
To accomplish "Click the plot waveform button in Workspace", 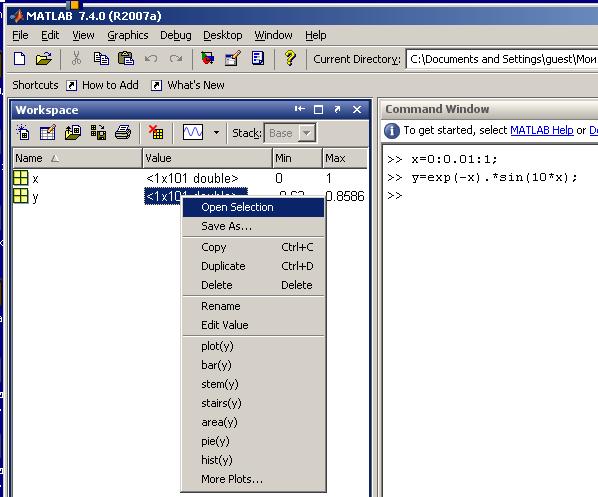I will (193, 132).
